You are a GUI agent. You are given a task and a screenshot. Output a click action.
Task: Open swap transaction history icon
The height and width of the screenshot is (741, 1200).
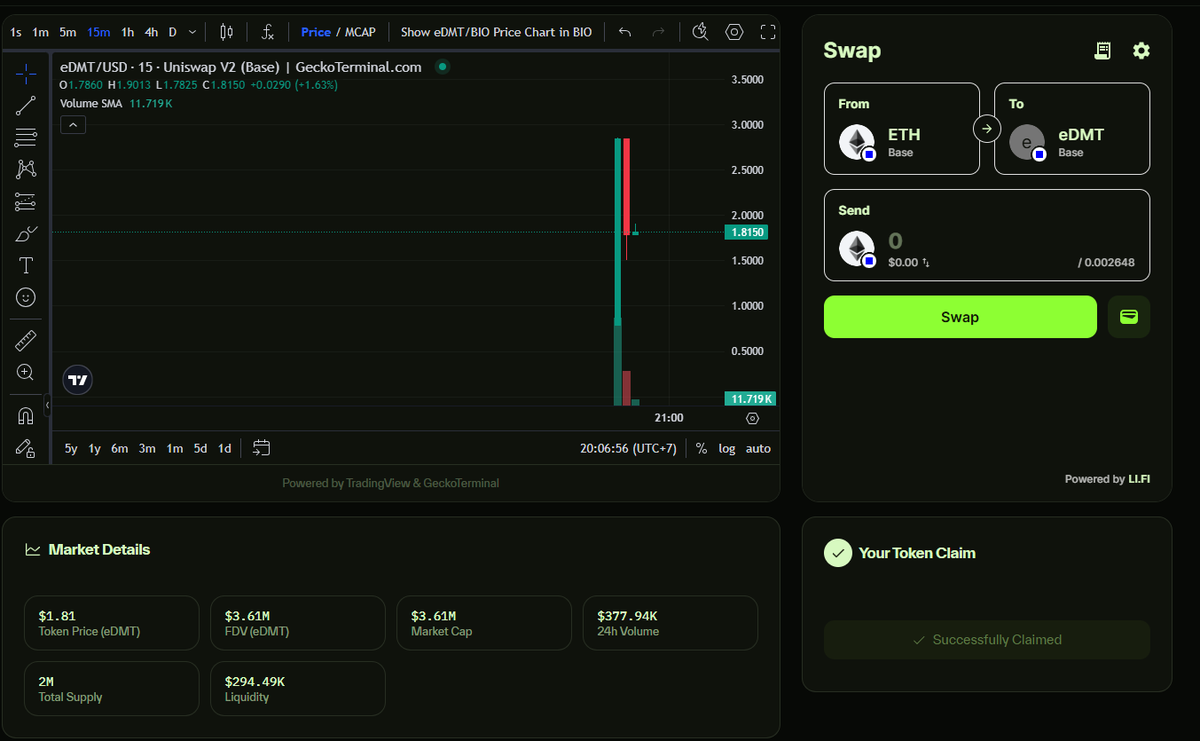pos(1102,50)
